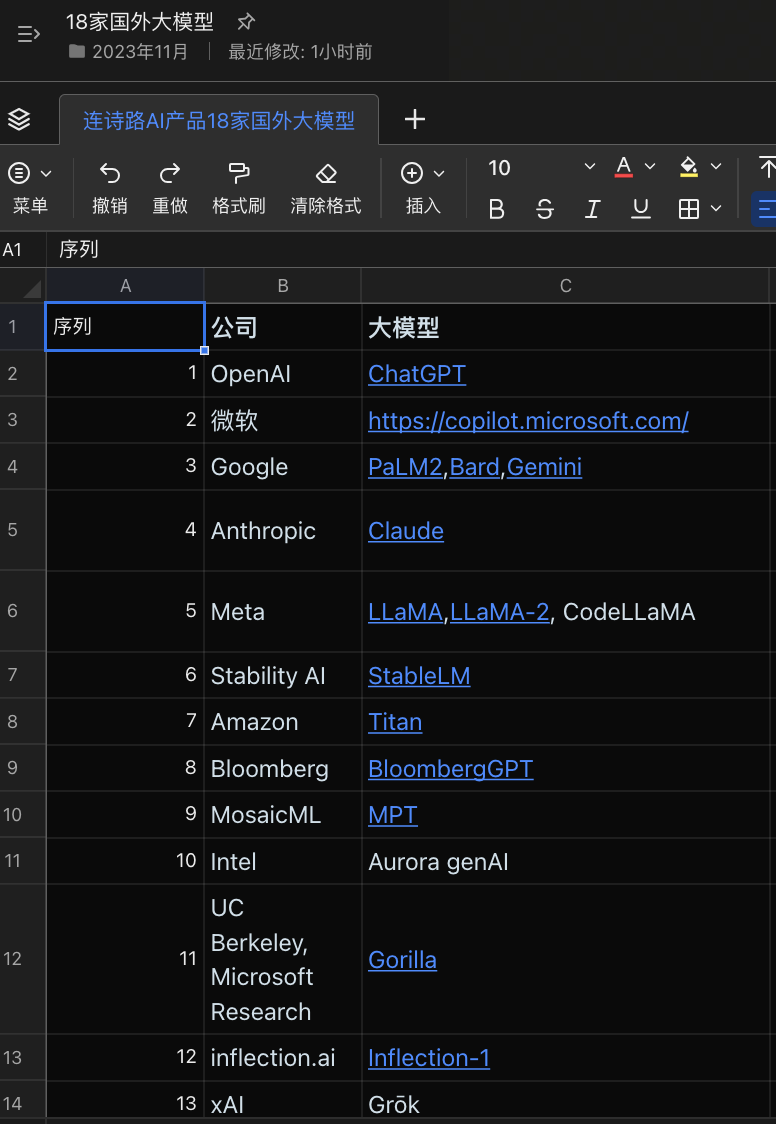Select the Stability AI cell
Viewport: 776px width, 1124px height.
click(283, 676)
